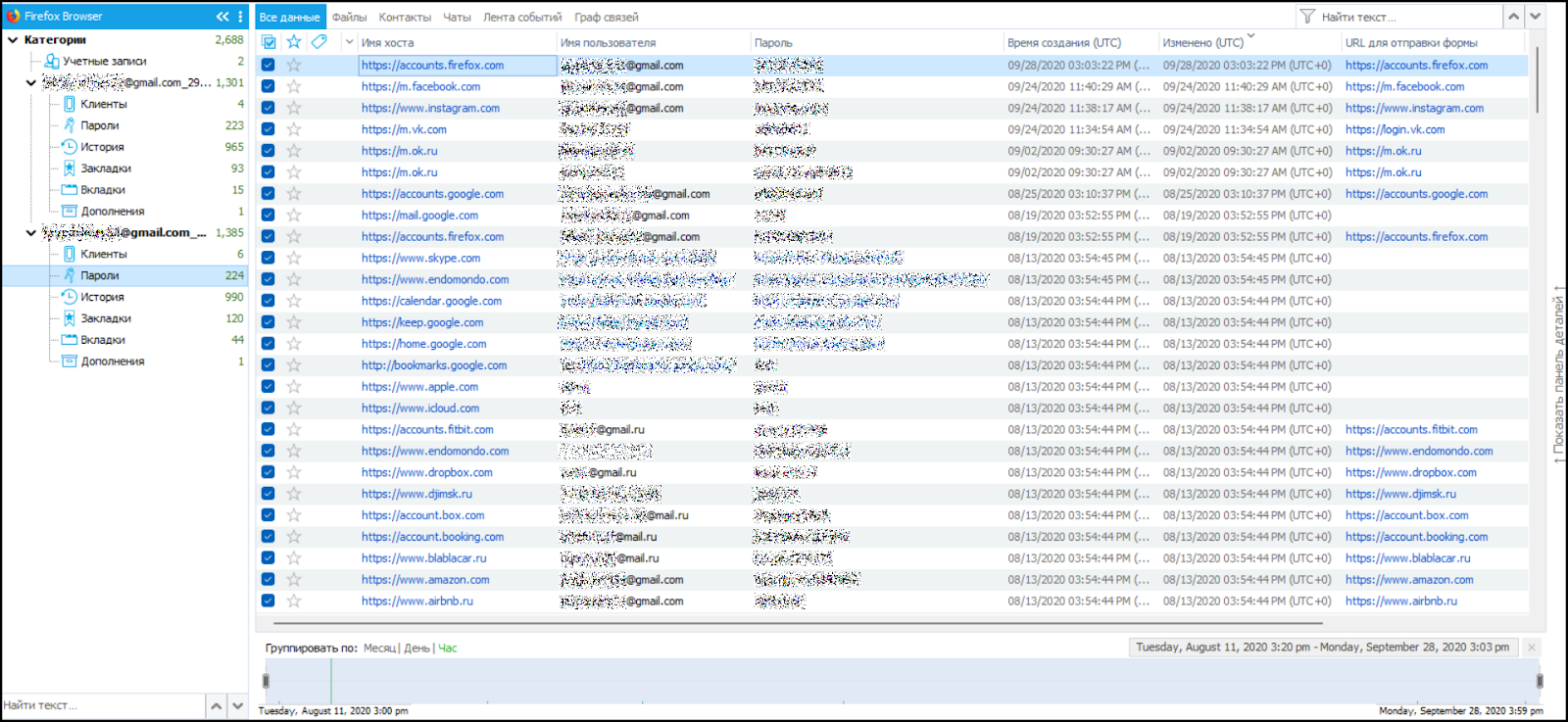
Task: Switch to the Все данные tab
Action: (x=289, y=17)
